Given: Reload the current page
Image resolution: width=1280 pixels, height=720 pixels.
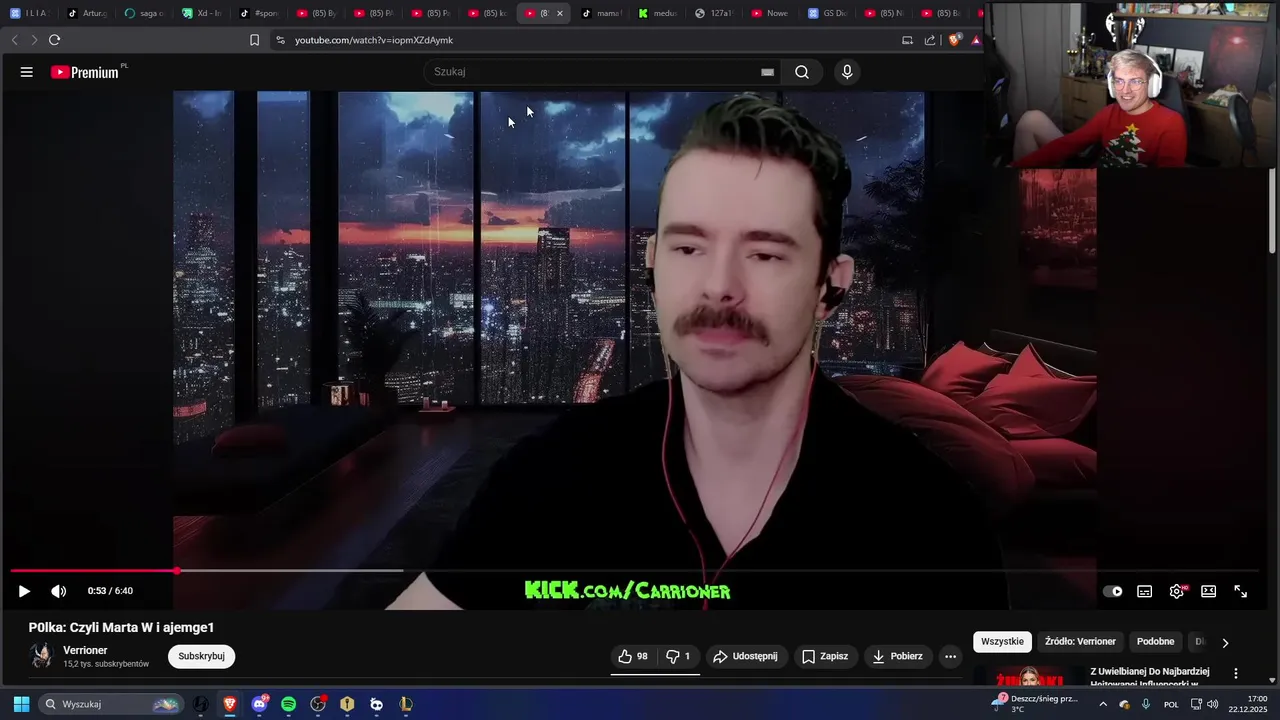Looking at the screenshot, I should coord(54,40).
